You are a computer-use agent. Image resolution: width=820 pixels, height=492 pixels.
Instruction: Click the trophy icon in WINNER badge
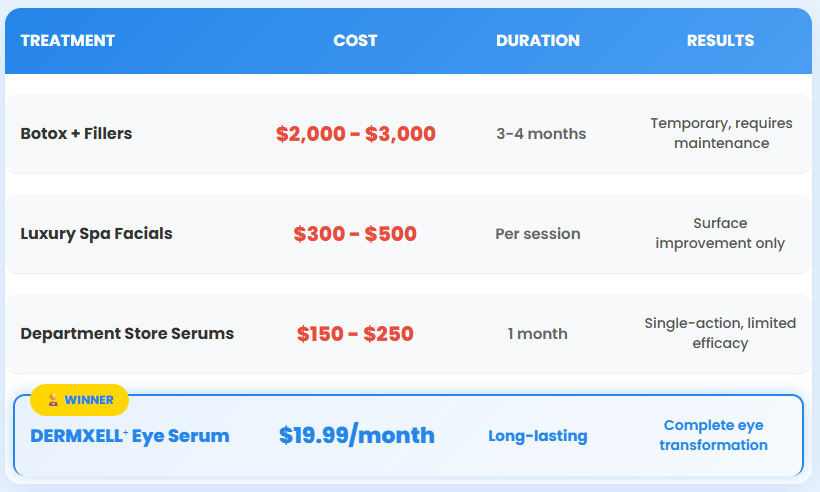point(53,400)
